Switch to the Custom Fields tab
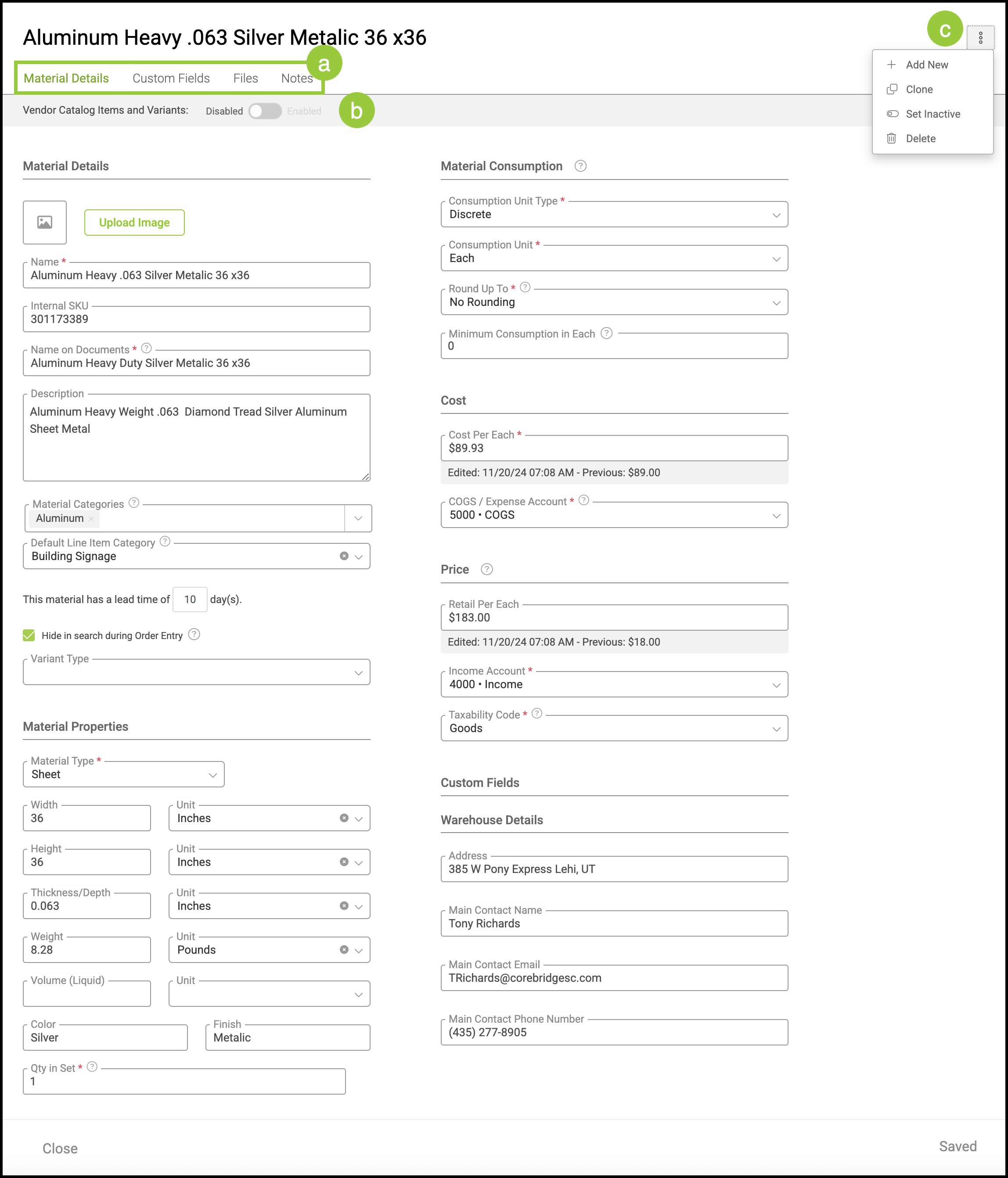This screenshot has width=1008, height=1178. pyautogui.click(x=171, y=79)
